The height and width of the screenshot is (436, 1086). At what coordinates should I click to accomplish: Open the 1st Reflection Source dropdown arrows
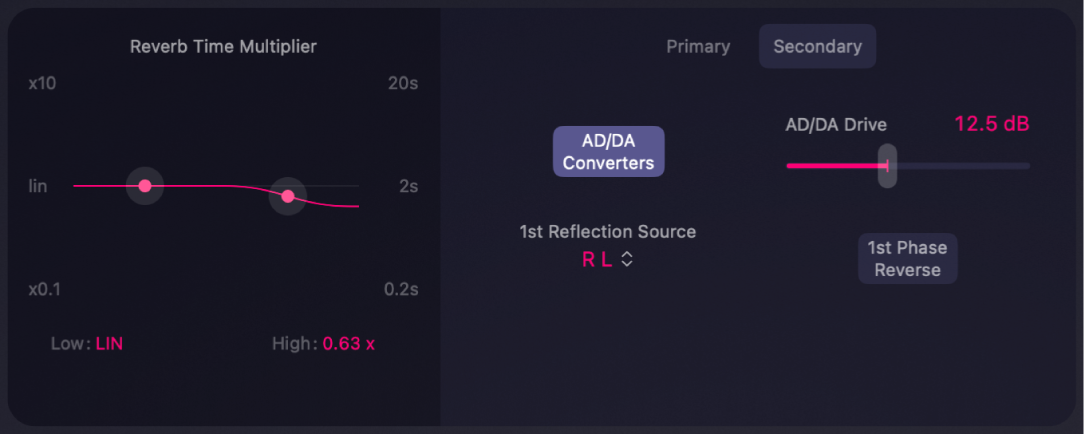(x=627, y=260)
